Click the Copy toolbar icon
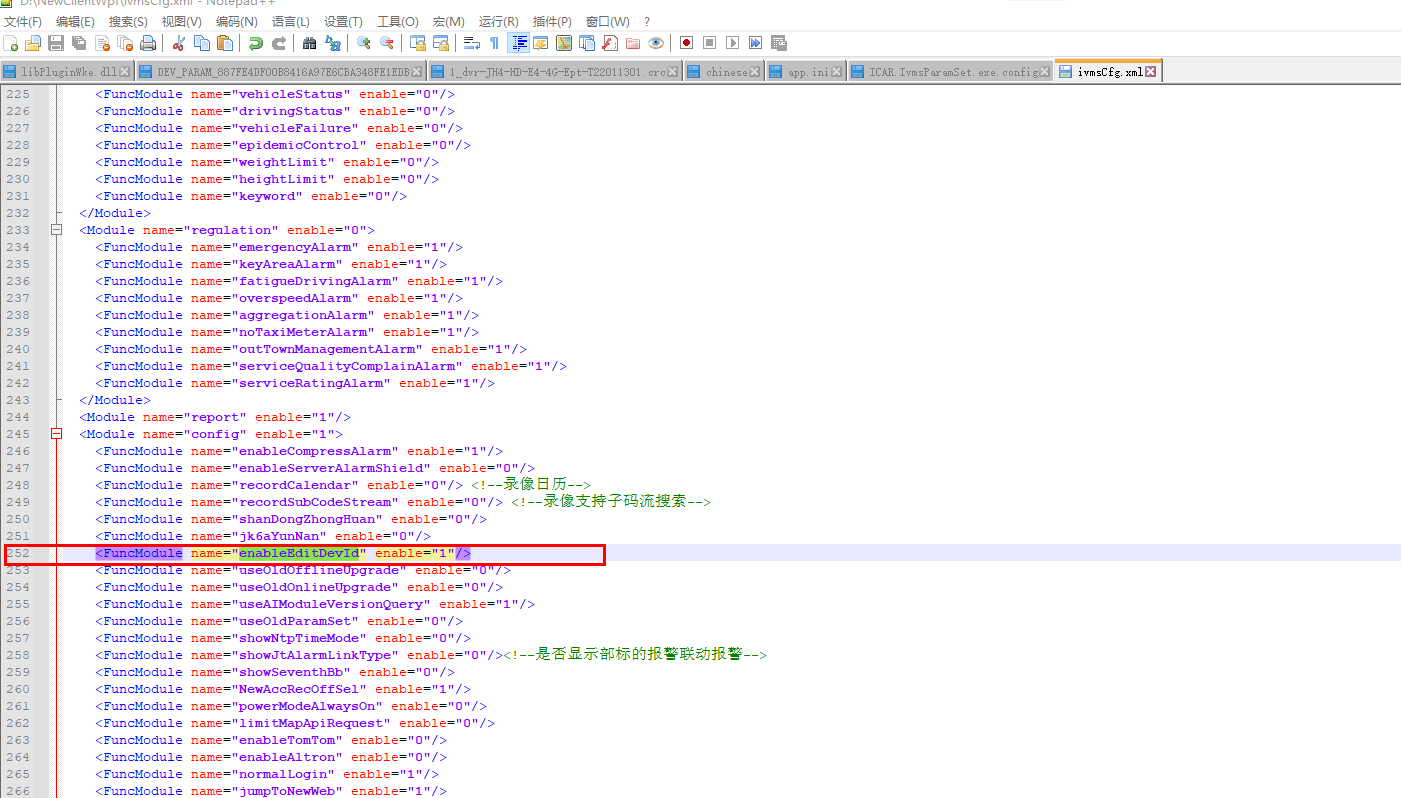This screenshot has width=1401, height=798. click(x=201, y=43)
